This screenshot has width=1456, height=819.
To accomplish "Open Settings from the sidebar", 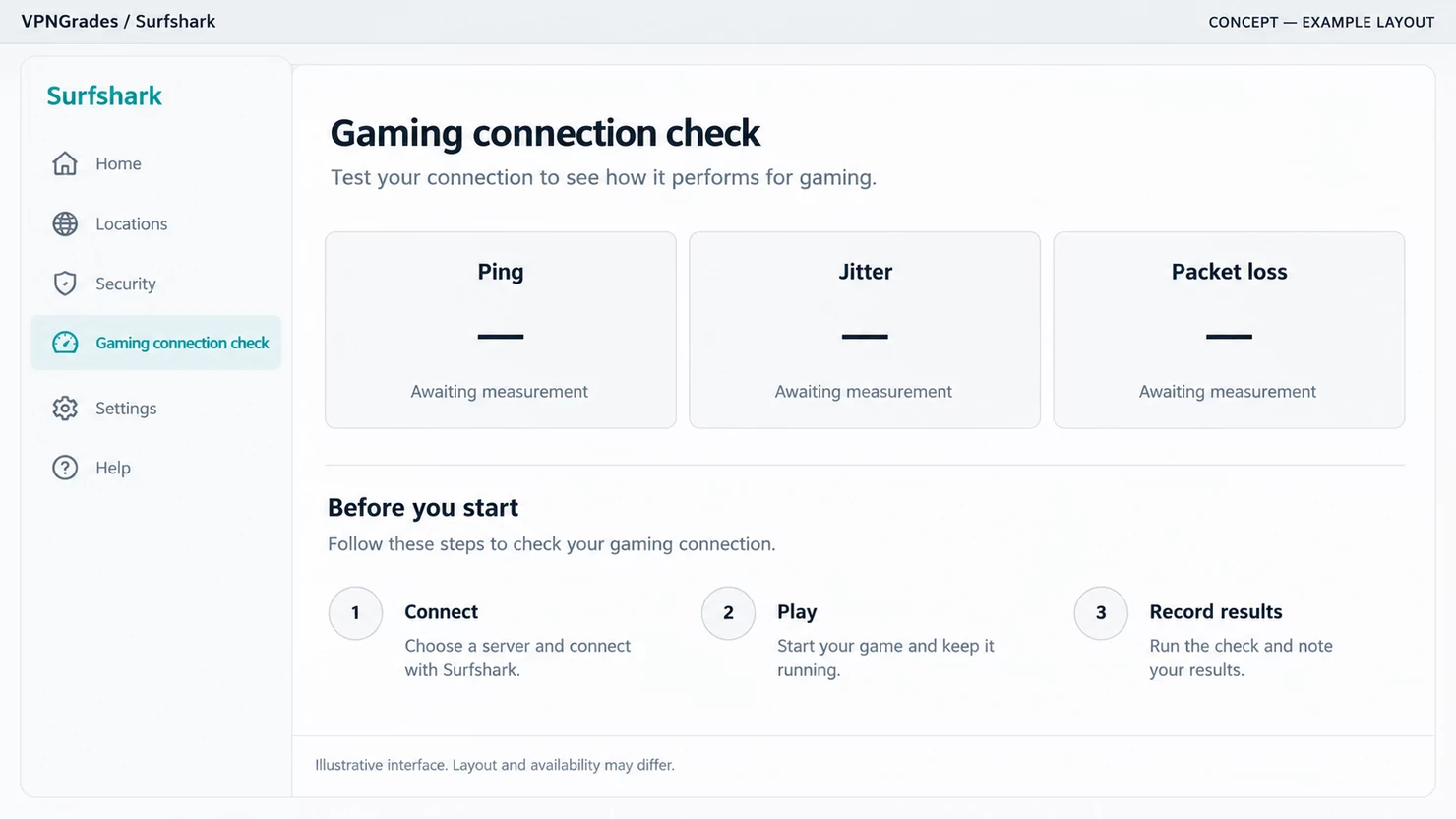I will point(156,408).
